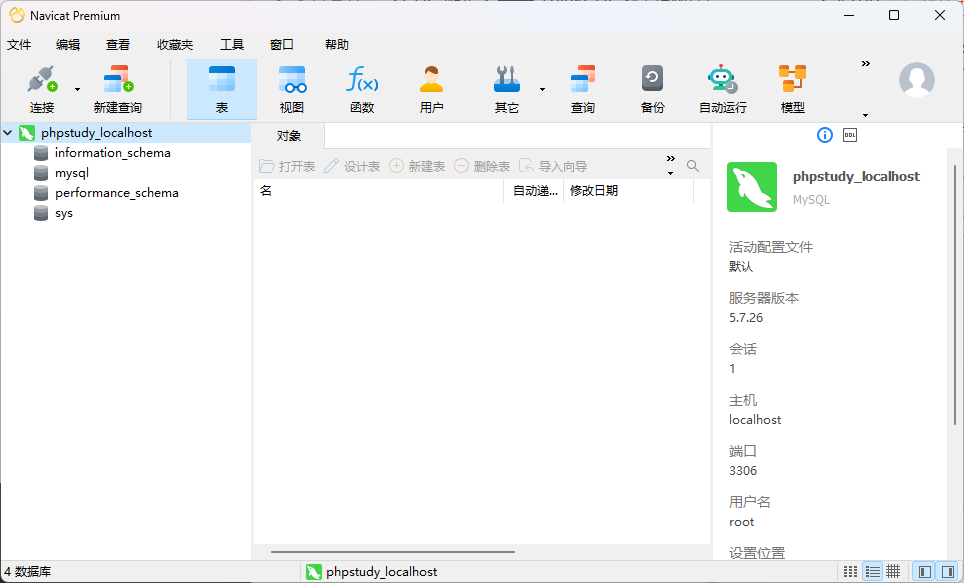Image resolution: width=964 pixels, height=583 pixels.
Task: Toggle left navigation pane visibility
Action: pos(925,571)
